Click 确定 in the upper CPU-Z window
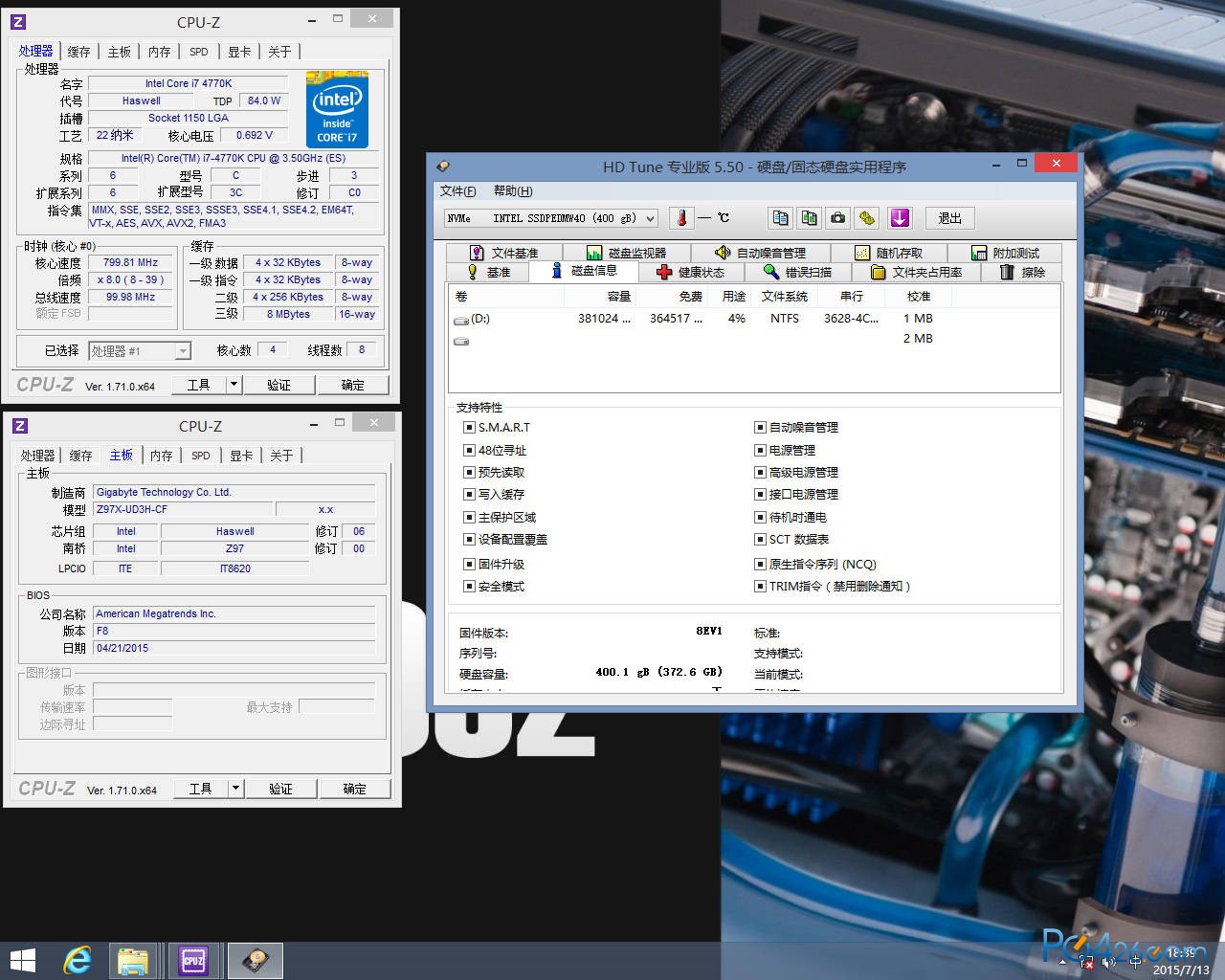Image resolution: width=1225 pixels, height=980 pixels. (x=353, y=385)
